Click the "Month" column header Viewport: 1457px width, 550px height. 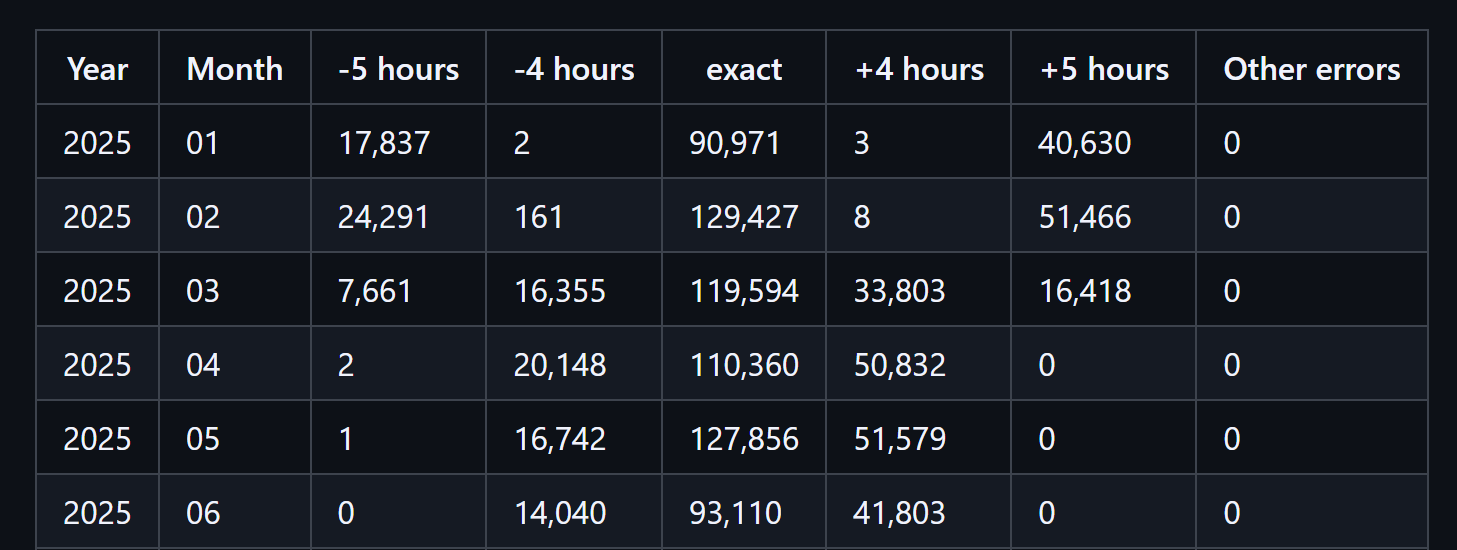click(235, 69)
